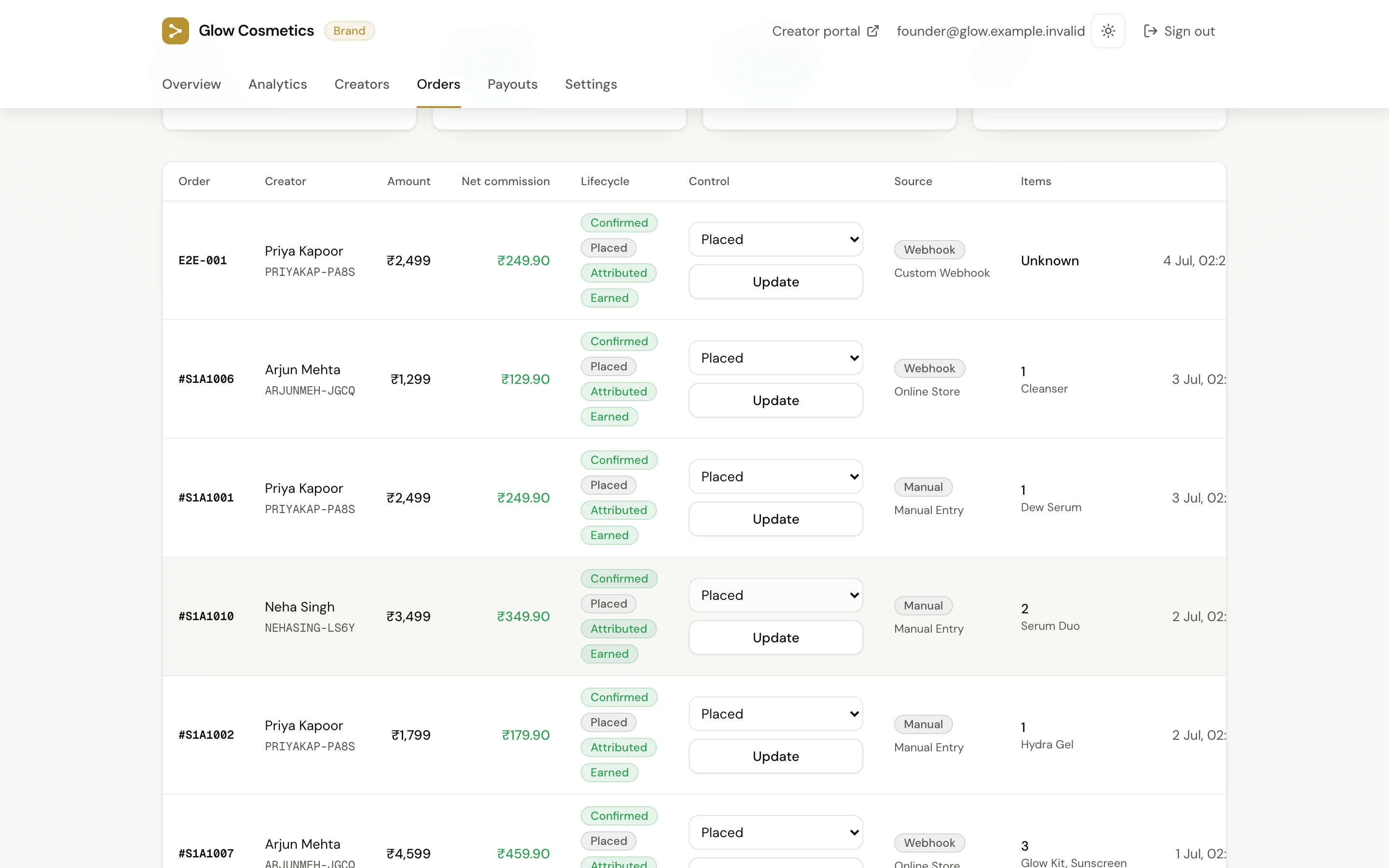
Task: Click the ₹3,499 amount
Action: [x=408, y=617]
